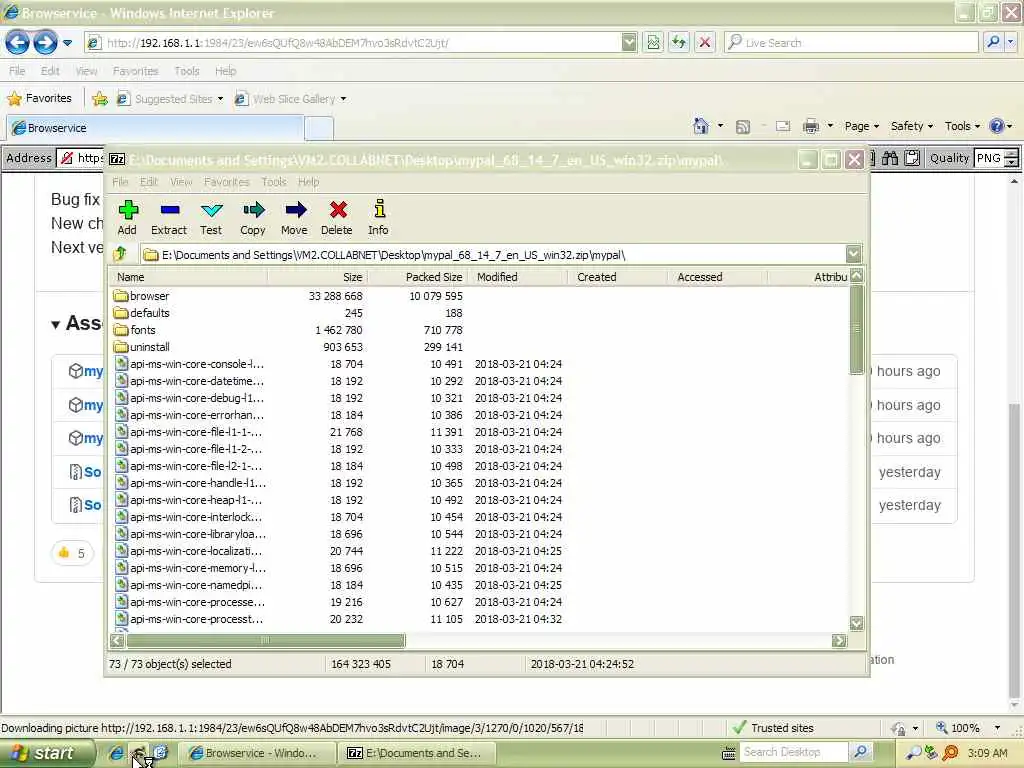Click the Start button

[46, 753]
